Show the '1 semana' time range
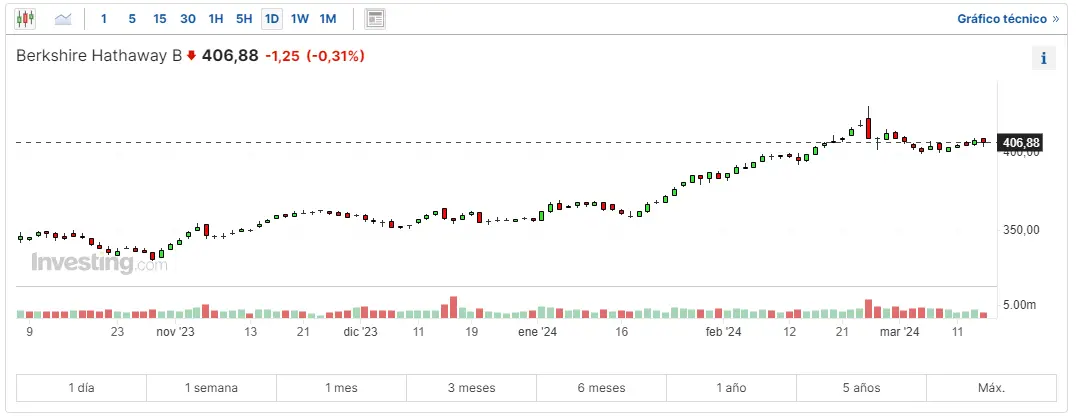The image size is (1076, 419). click(x=211, y=387)
